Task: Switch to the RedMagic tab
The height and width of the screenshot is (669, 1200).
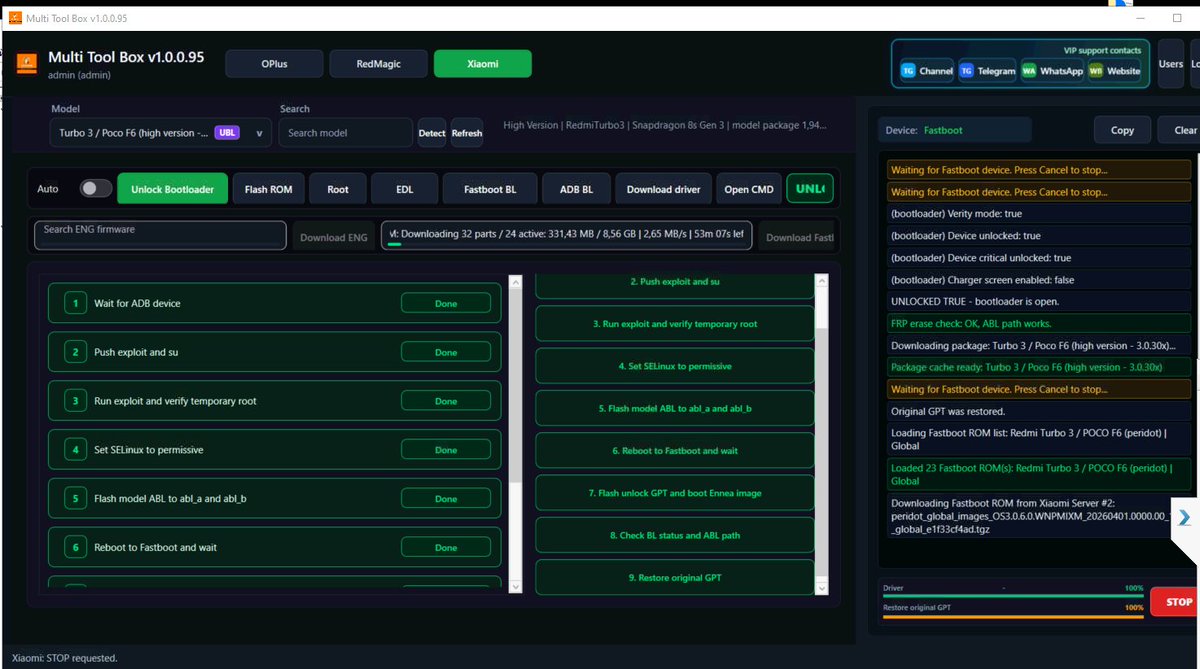Action: (379, 63)
